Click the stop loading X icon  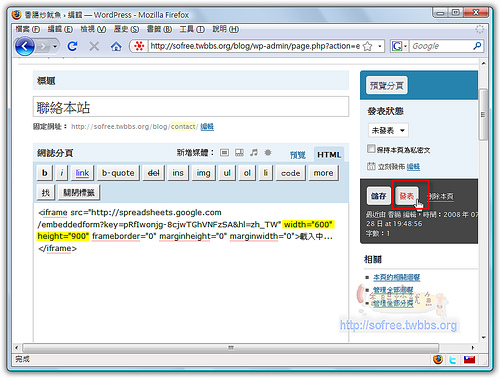click(x=94, y=46)
